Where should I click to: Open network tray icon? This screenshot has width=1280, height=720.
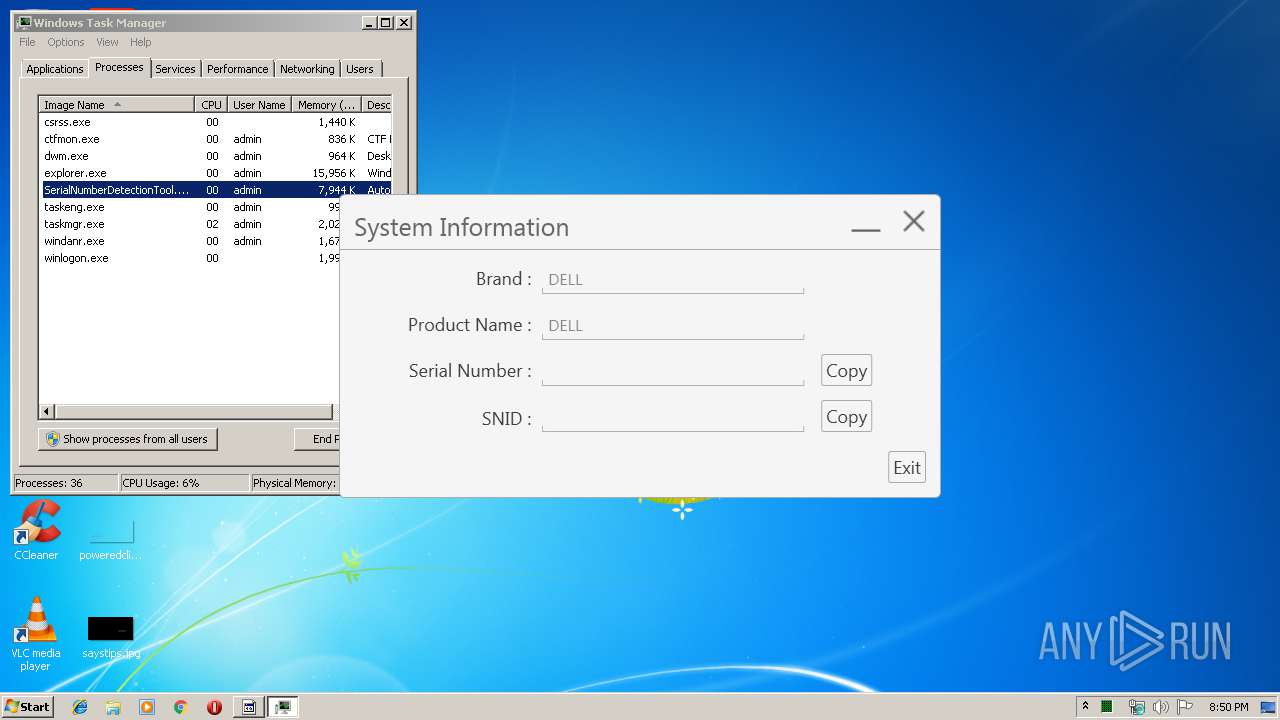coord(1136,707)
